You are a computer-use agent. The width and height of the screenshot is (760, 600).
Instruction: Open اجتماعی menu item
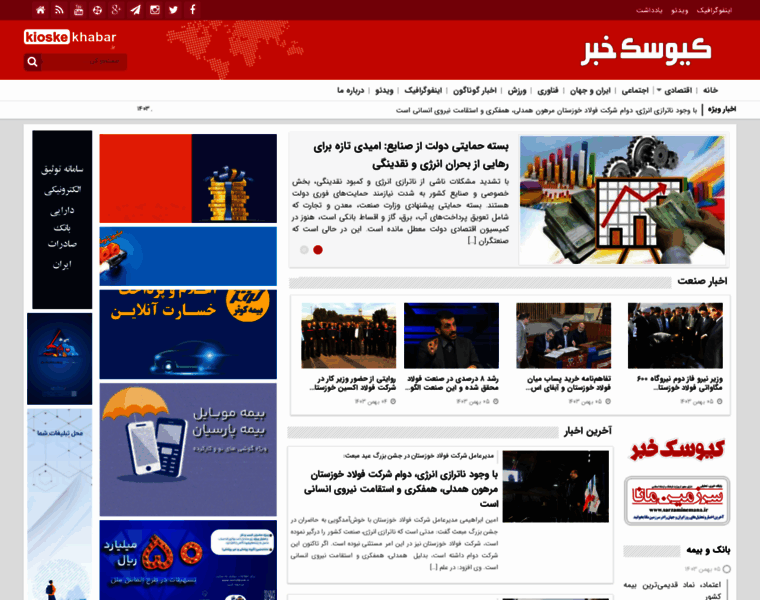[635, 91]
